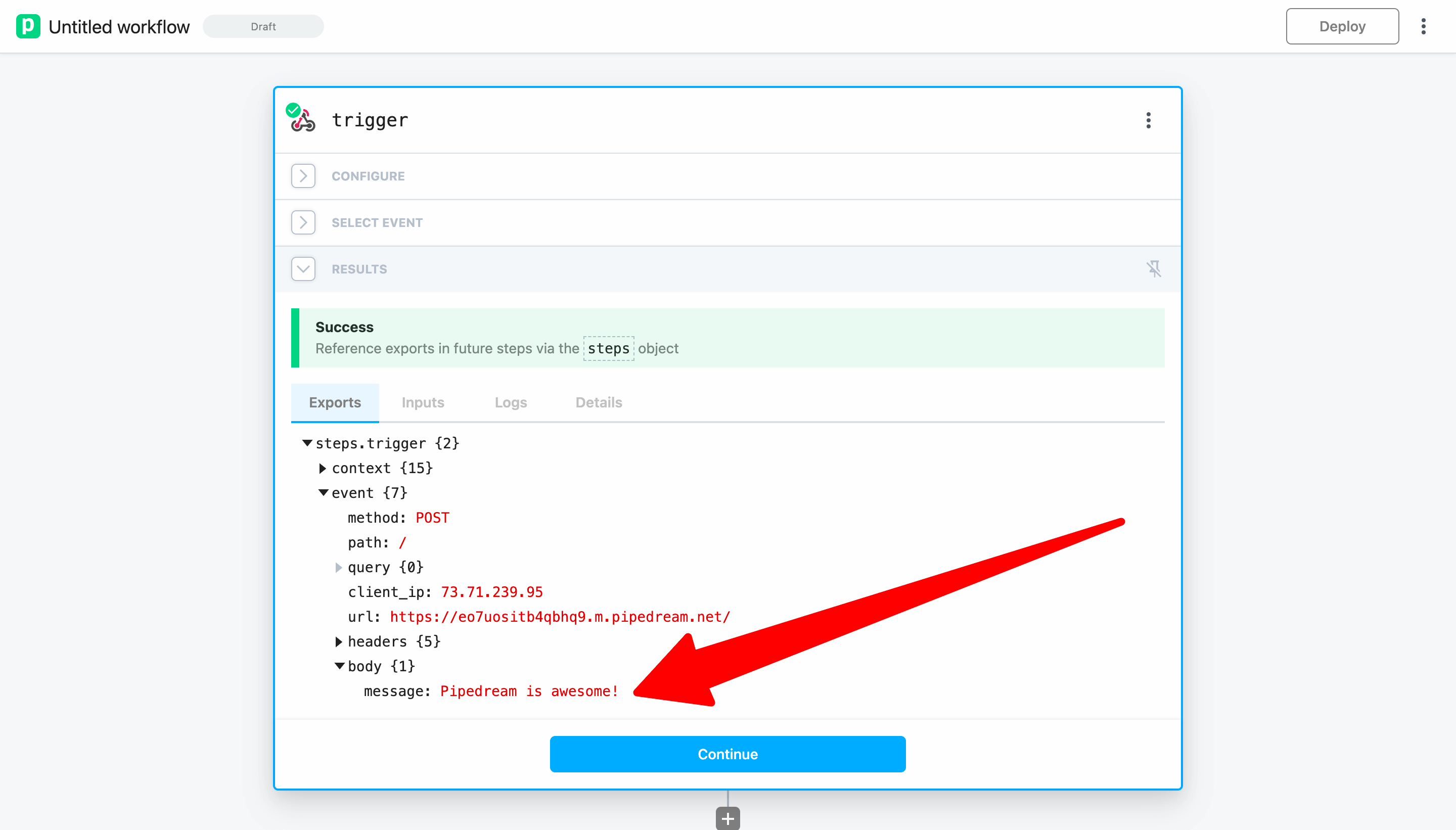This screenshot has height=830, width=1456.
Task: Click the Pipedream logo icon
Action: click(x=28, y=26)
